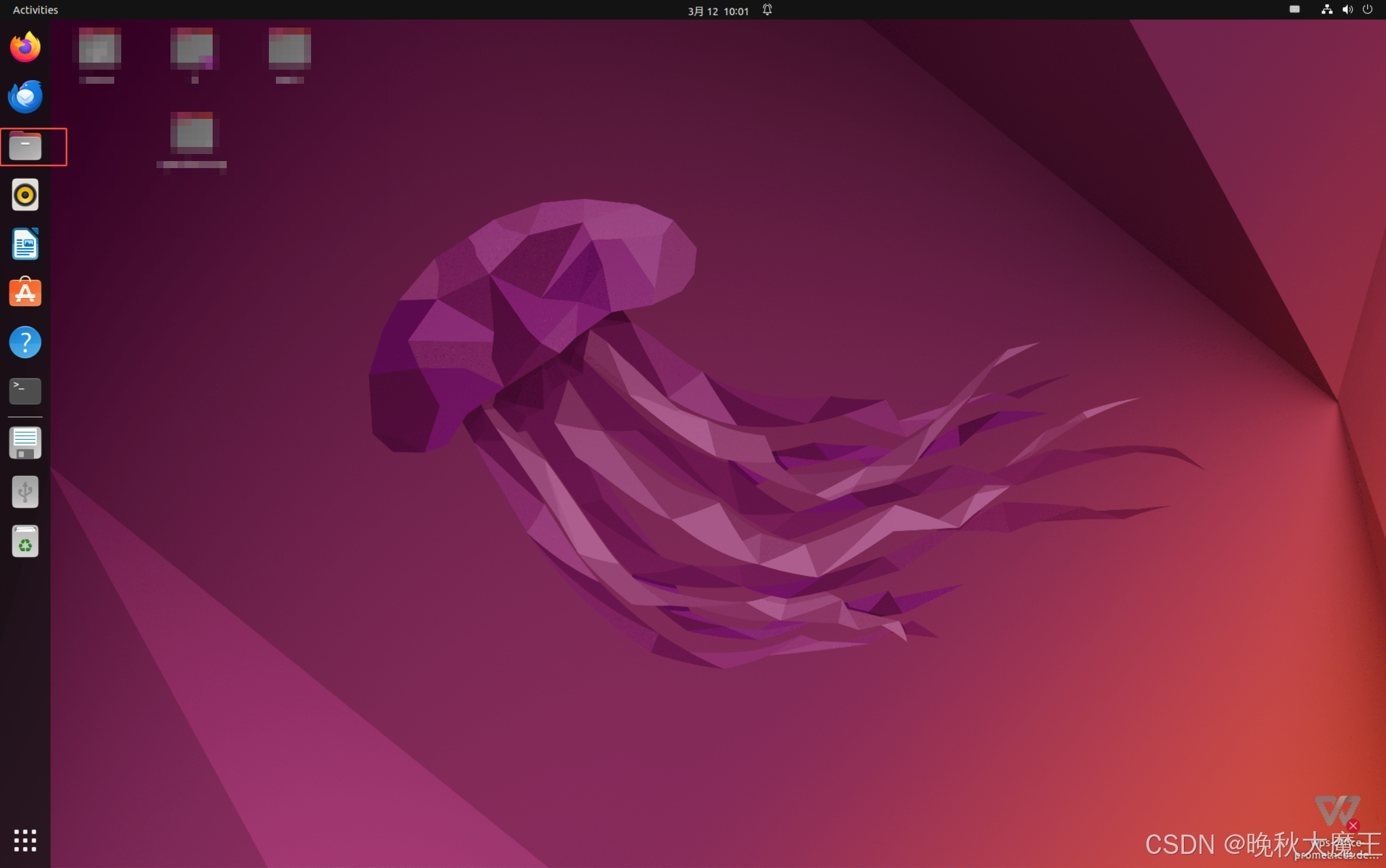The height and width of the screenshot is (868, 1386).
Task: Open LibreOffice Writer from the dock
Action: coord(25,244)
